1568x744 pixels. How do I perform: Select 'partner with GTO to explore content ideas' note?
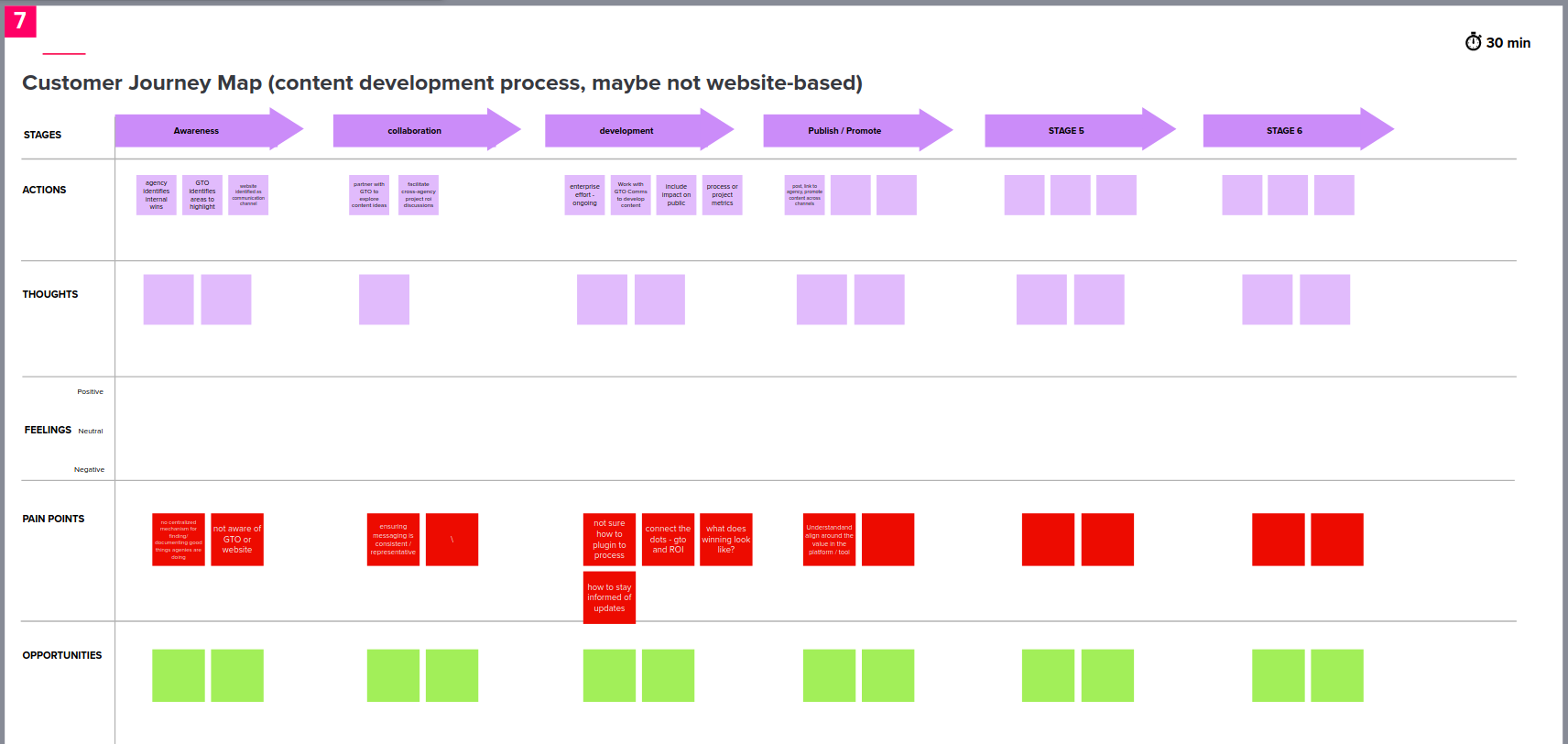tap(369, 195)
